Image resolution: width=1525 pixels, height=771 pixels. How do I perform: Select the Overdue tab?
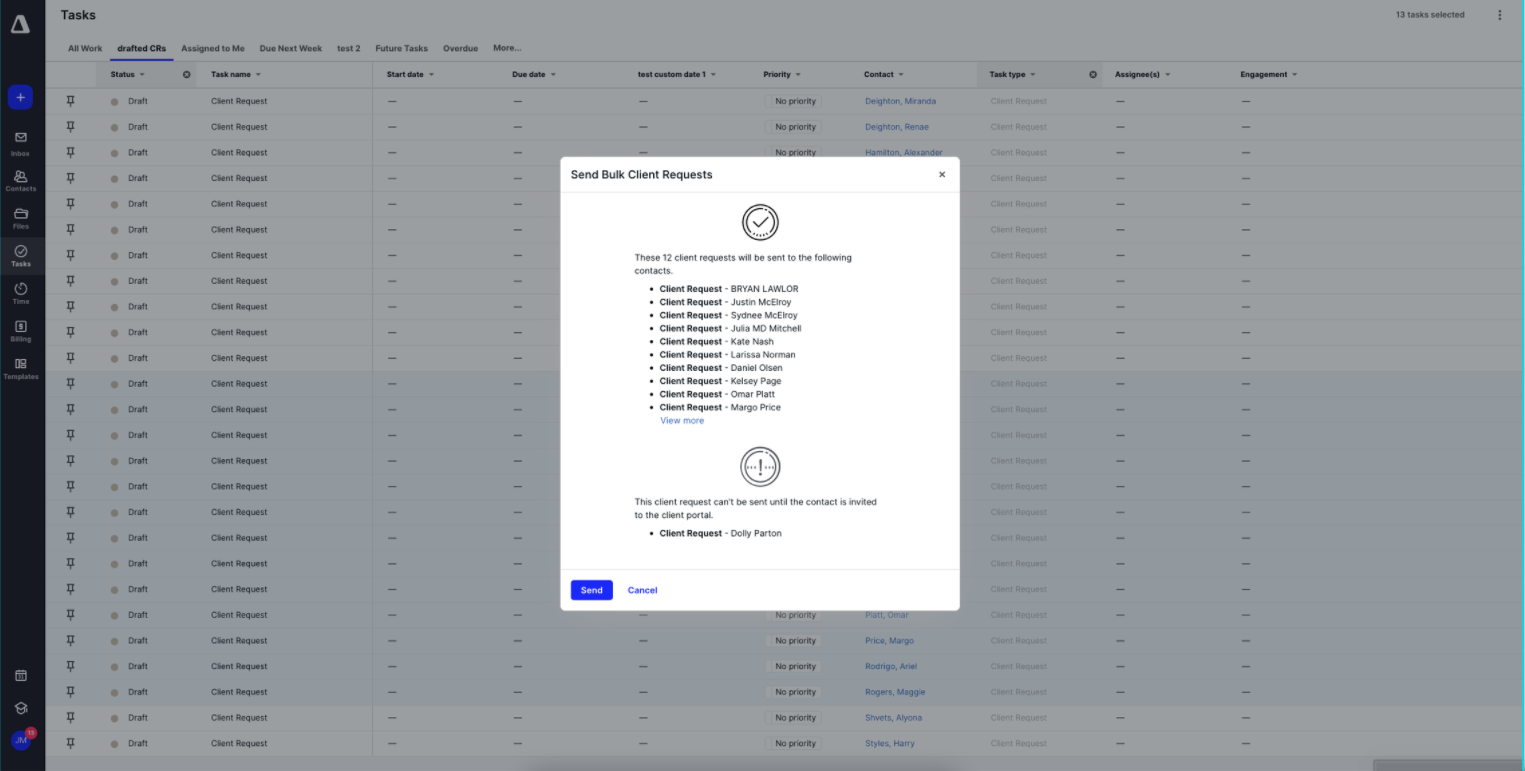[460, 48]
